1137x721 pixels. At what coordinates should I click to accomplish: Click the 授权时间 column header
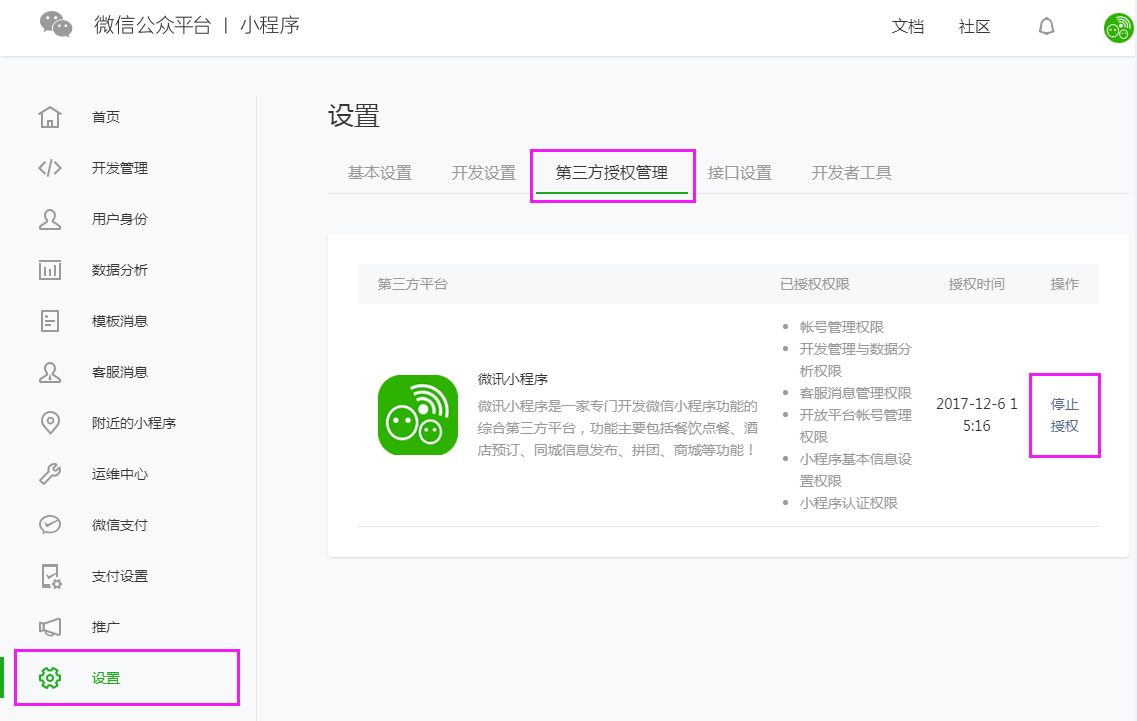(x=977, y=284)
